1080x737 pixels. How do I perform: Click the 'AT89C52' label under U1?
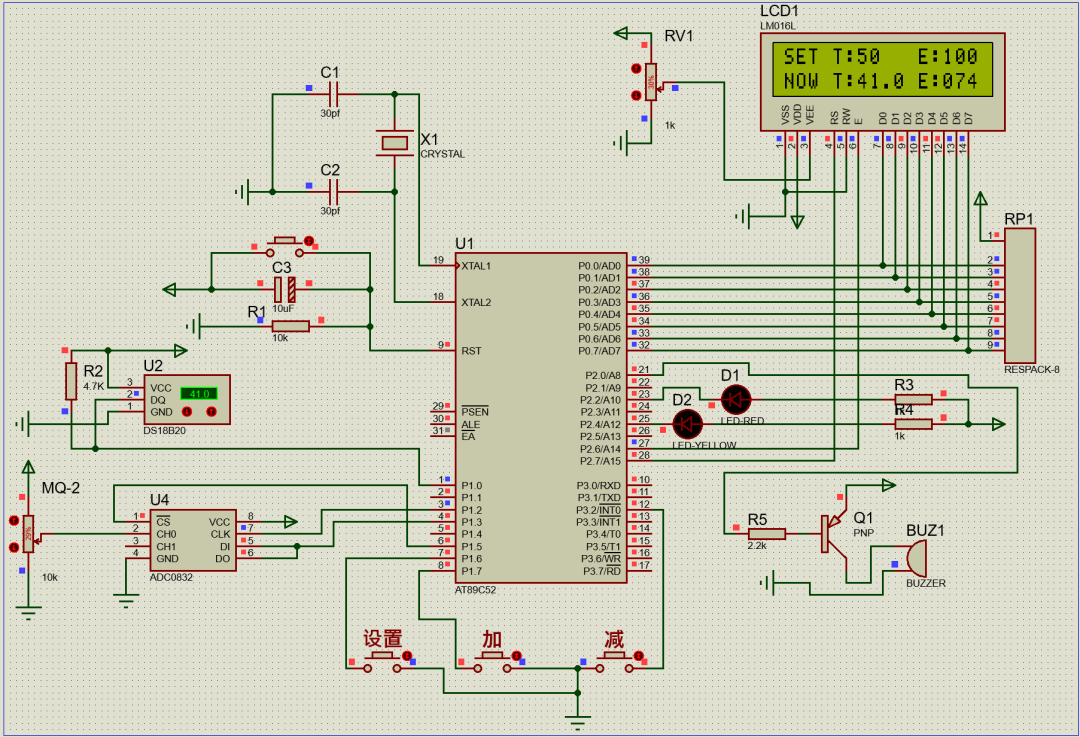coord(475,590)
